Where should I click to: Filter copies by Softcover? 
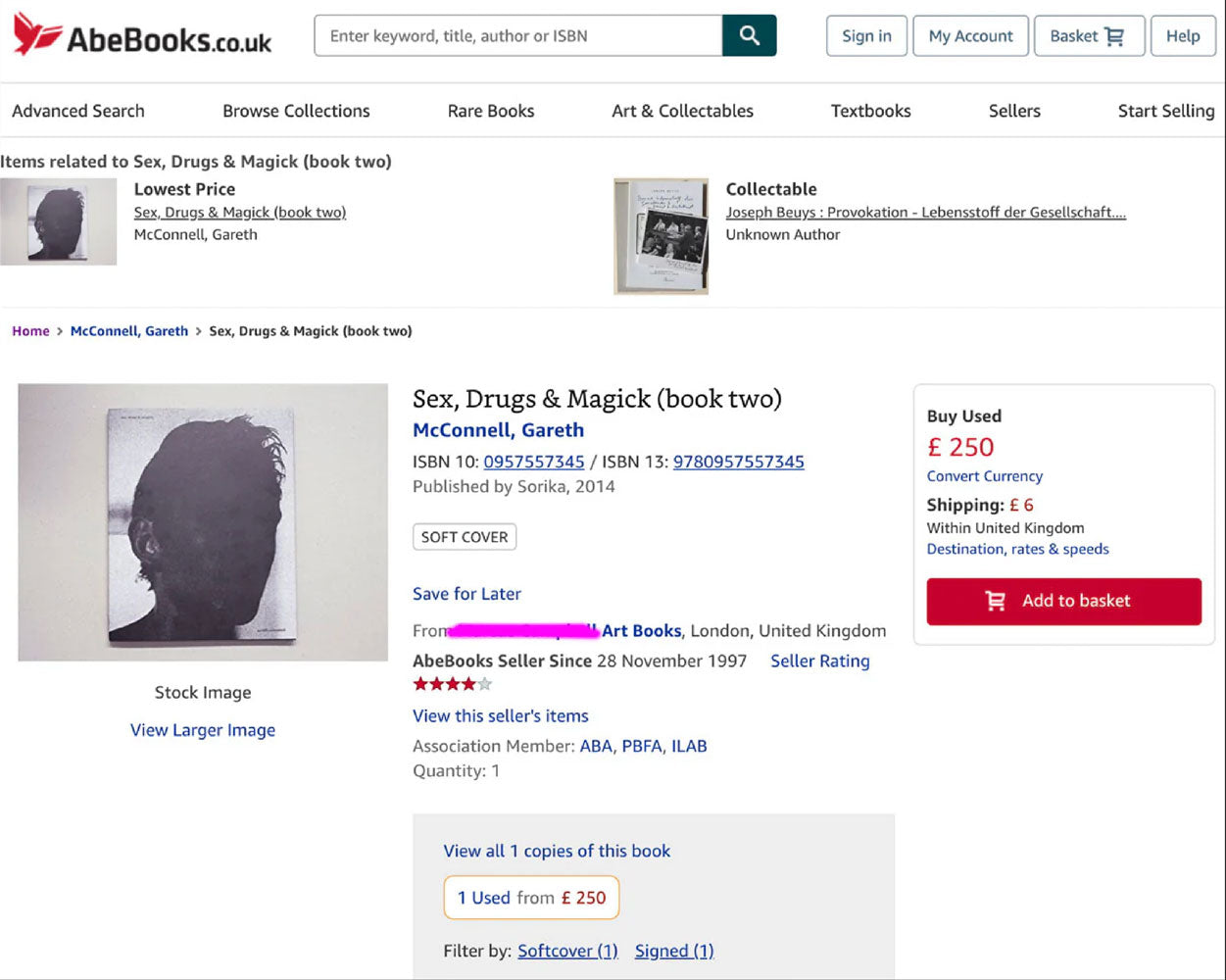point(567,951)
